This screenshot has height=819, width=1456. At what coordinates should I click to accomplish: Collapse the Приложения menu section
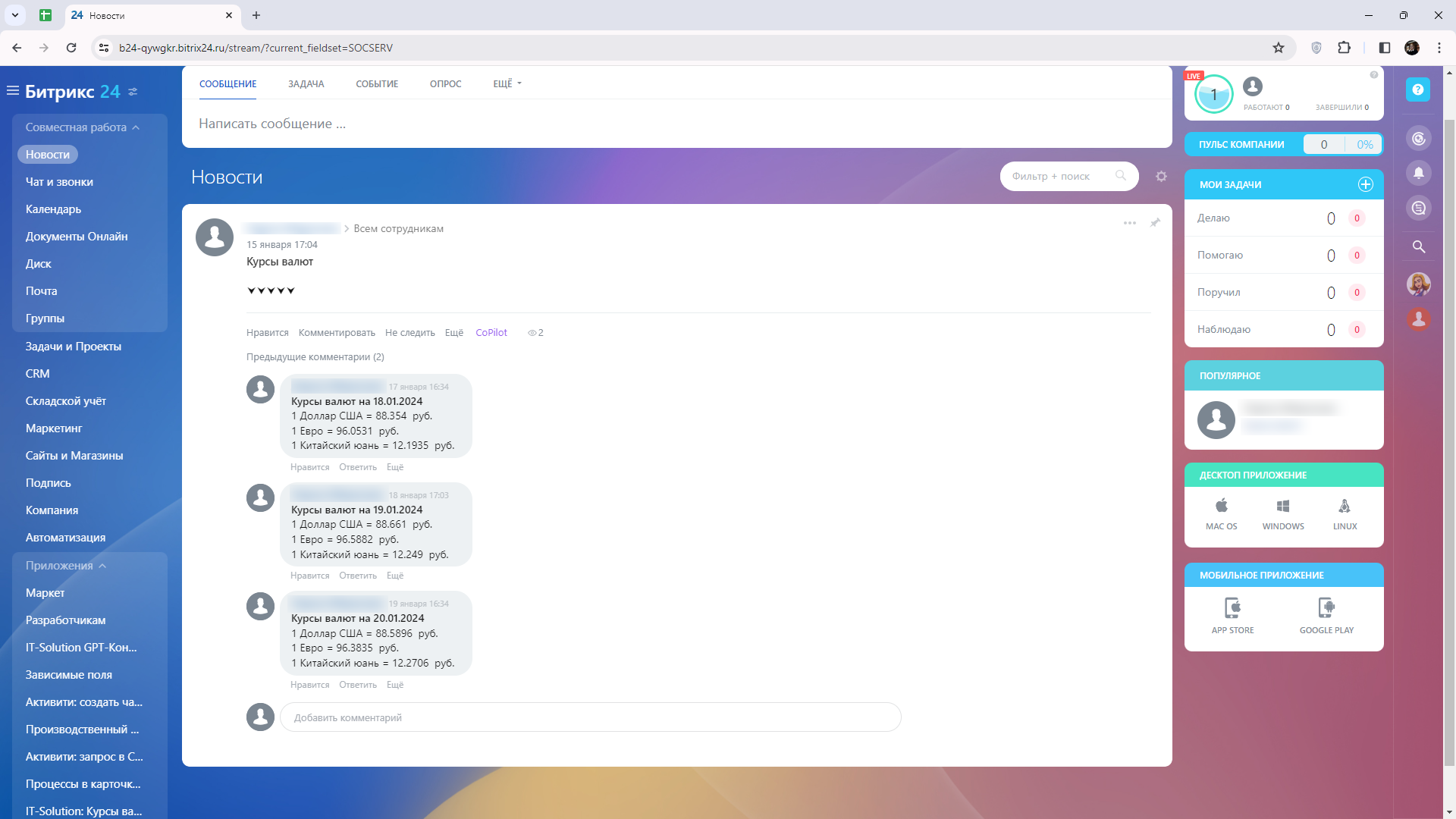coord(102,566)
